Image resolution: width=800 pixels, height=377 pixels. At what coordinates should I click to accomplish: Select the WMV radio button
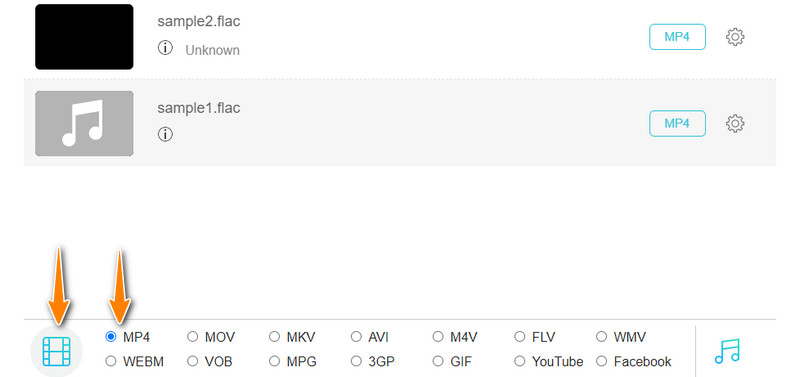coord(602,337)
